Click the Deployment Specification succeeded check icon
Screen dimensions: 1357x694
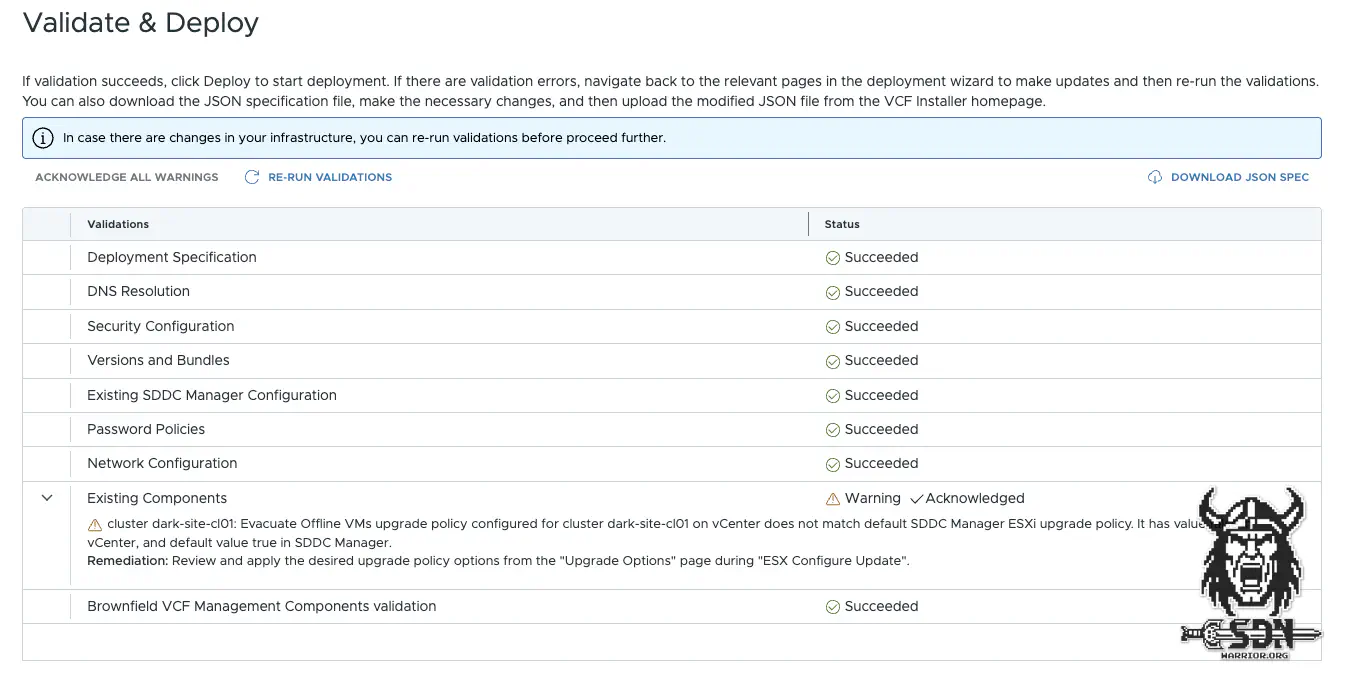832,258
